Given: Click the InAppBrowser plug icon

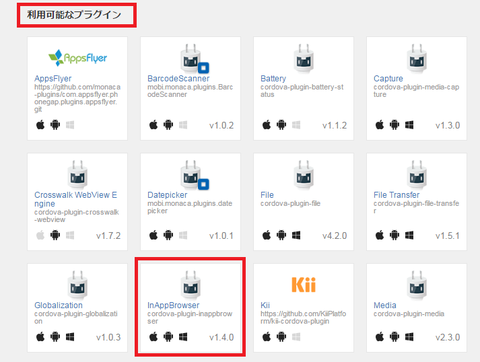Looking at the screenshot, I should coord(191,285).
